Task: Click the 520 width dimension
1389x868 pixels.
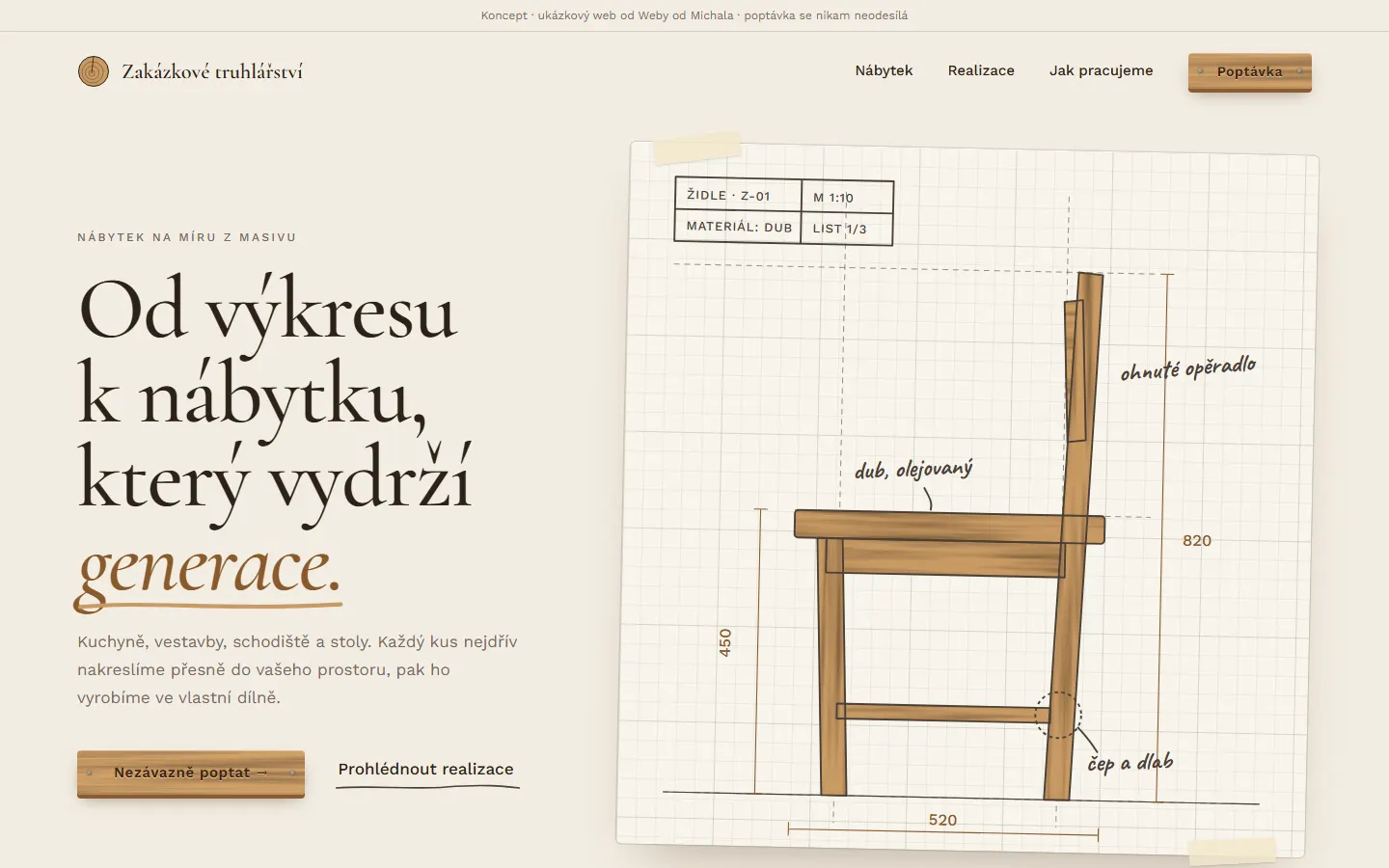Action: click(942, 820)
